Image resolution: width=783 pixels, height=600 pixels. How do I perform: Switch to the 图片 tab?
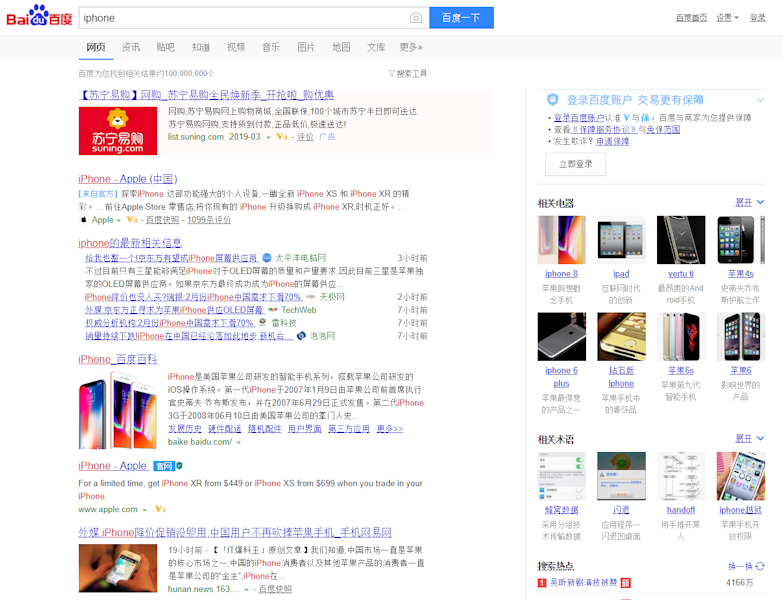click(x=306, y=47)
